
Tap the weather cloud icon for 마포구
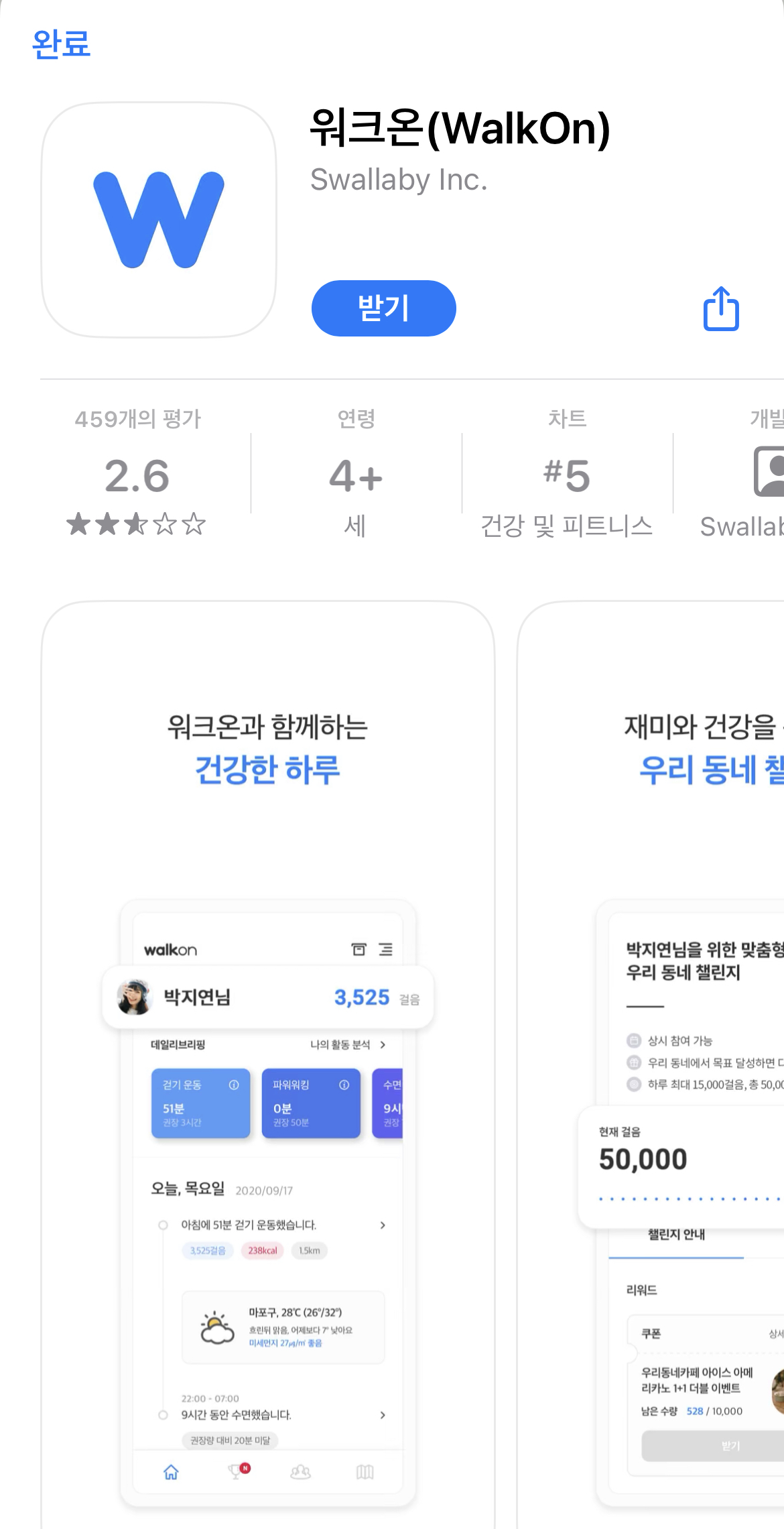pos(217,1327)
